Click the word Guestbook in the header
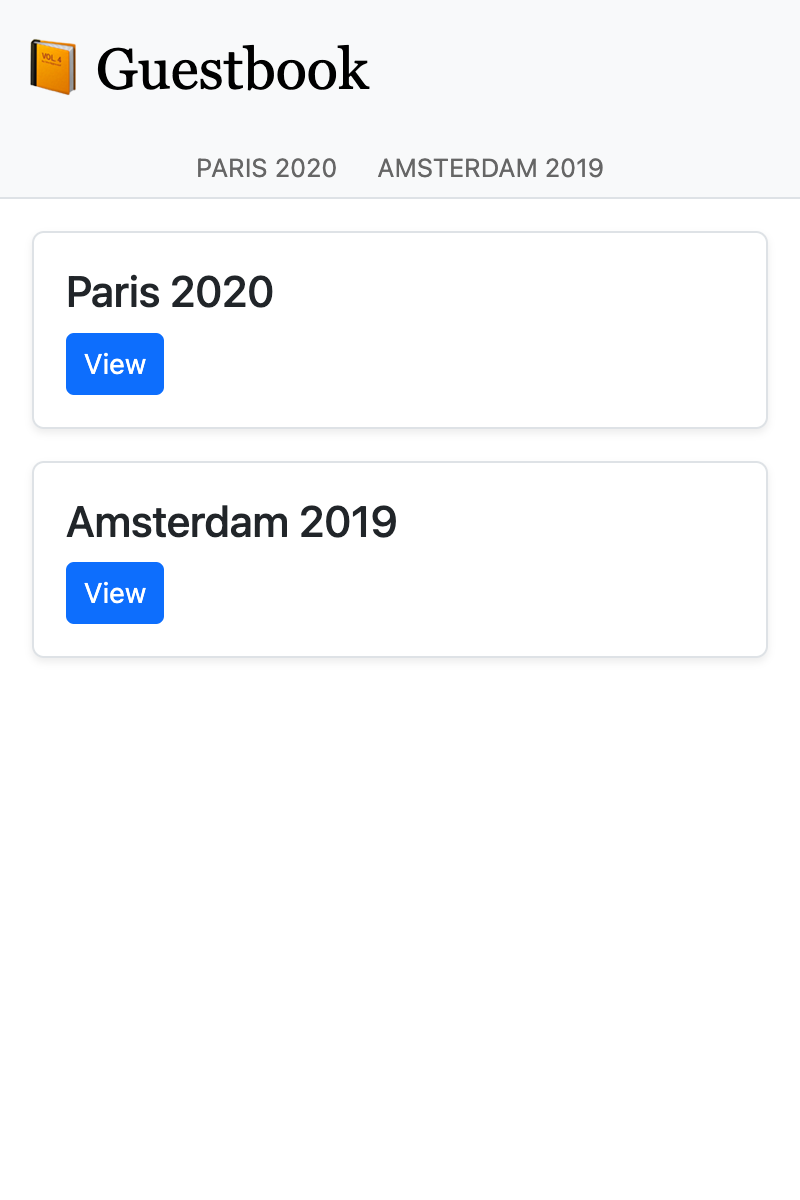The height and width of the screenshot is (1200, 800). pos(232,69)
